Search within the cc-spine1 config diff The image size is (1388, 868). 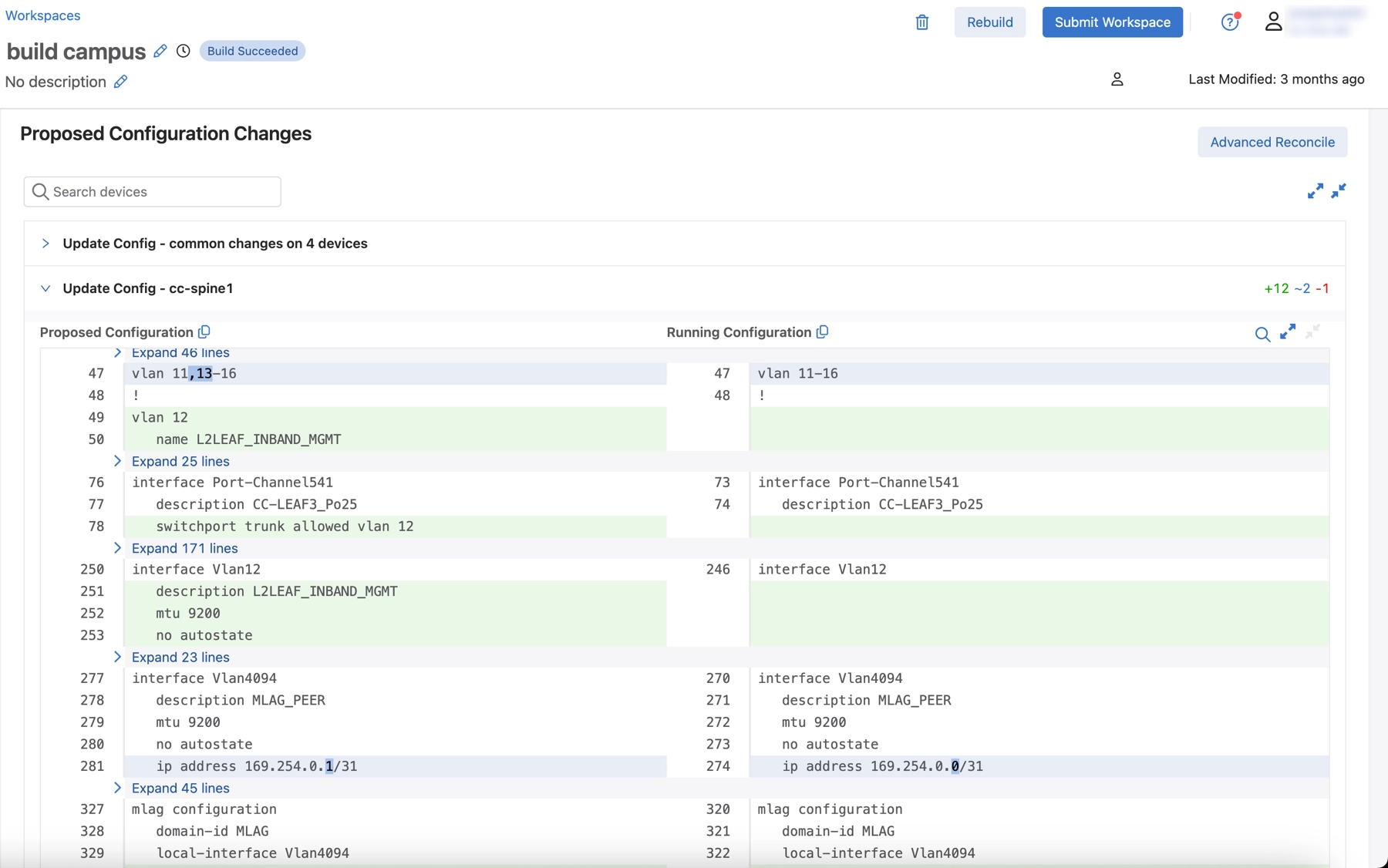click(x=1262, y=334)
